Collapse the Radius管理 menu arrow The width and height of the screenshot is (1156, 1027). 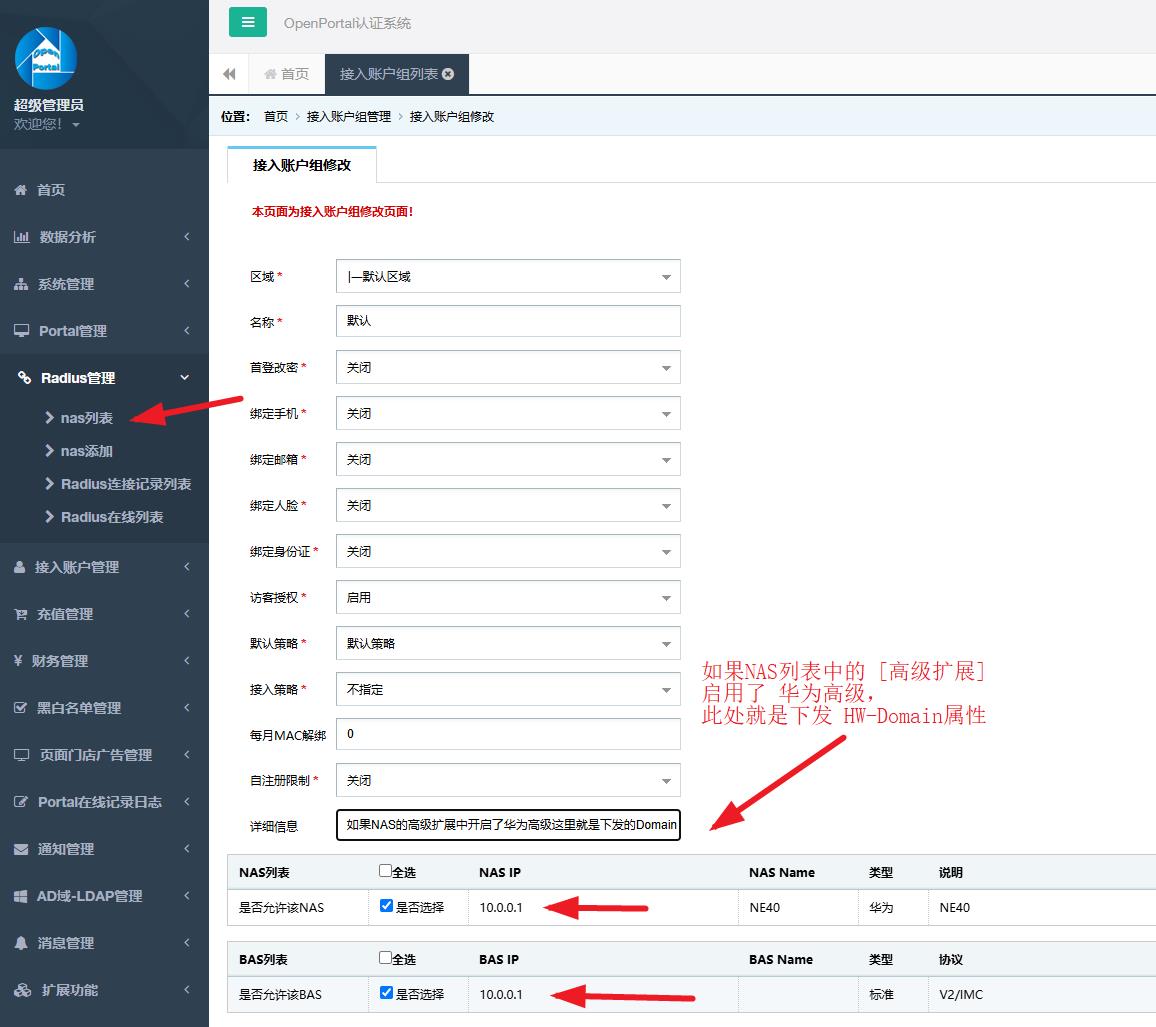point(184,377)
